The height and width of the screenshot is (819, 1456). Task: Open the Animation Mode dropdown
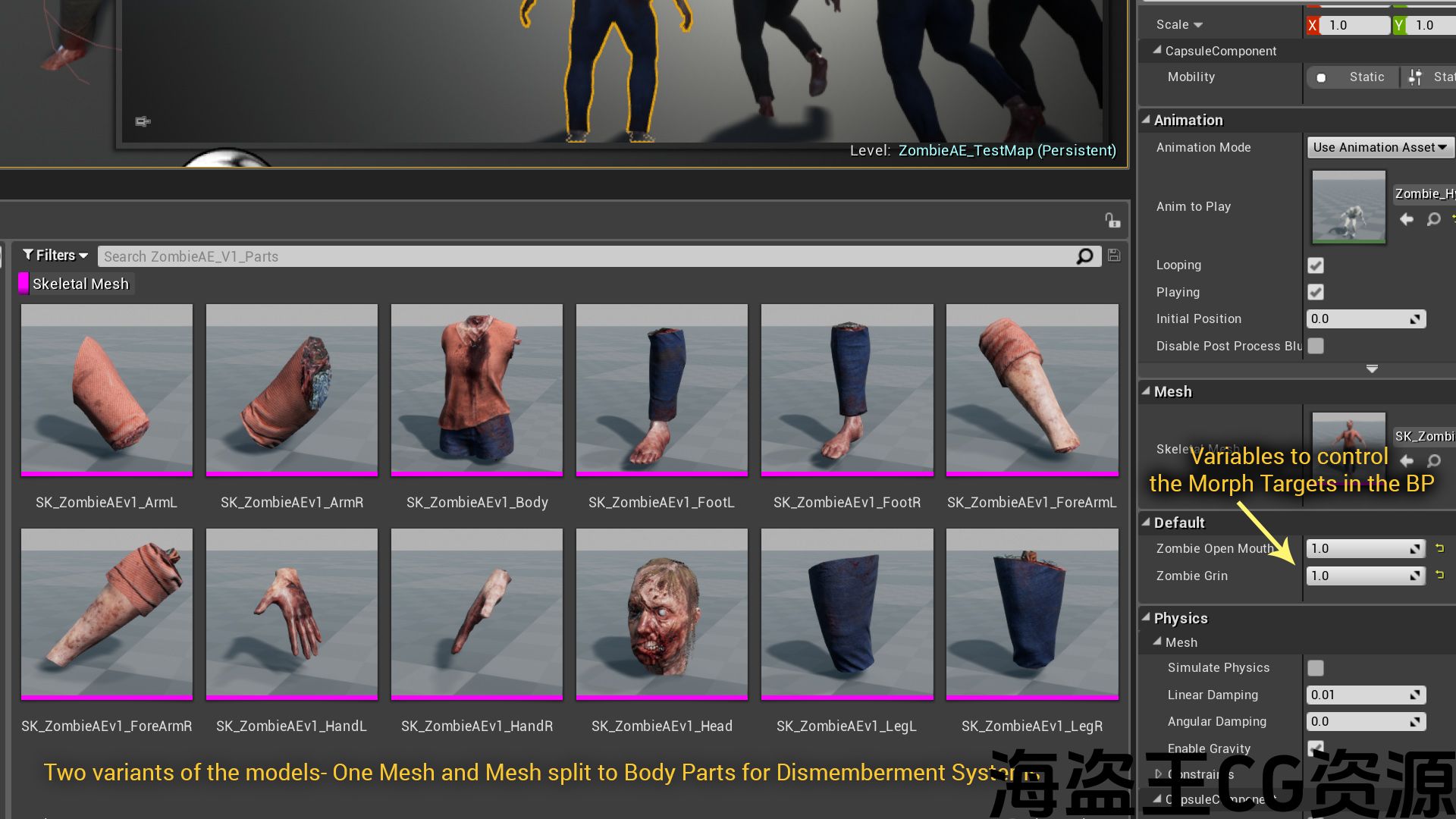tap(1379, 147)
